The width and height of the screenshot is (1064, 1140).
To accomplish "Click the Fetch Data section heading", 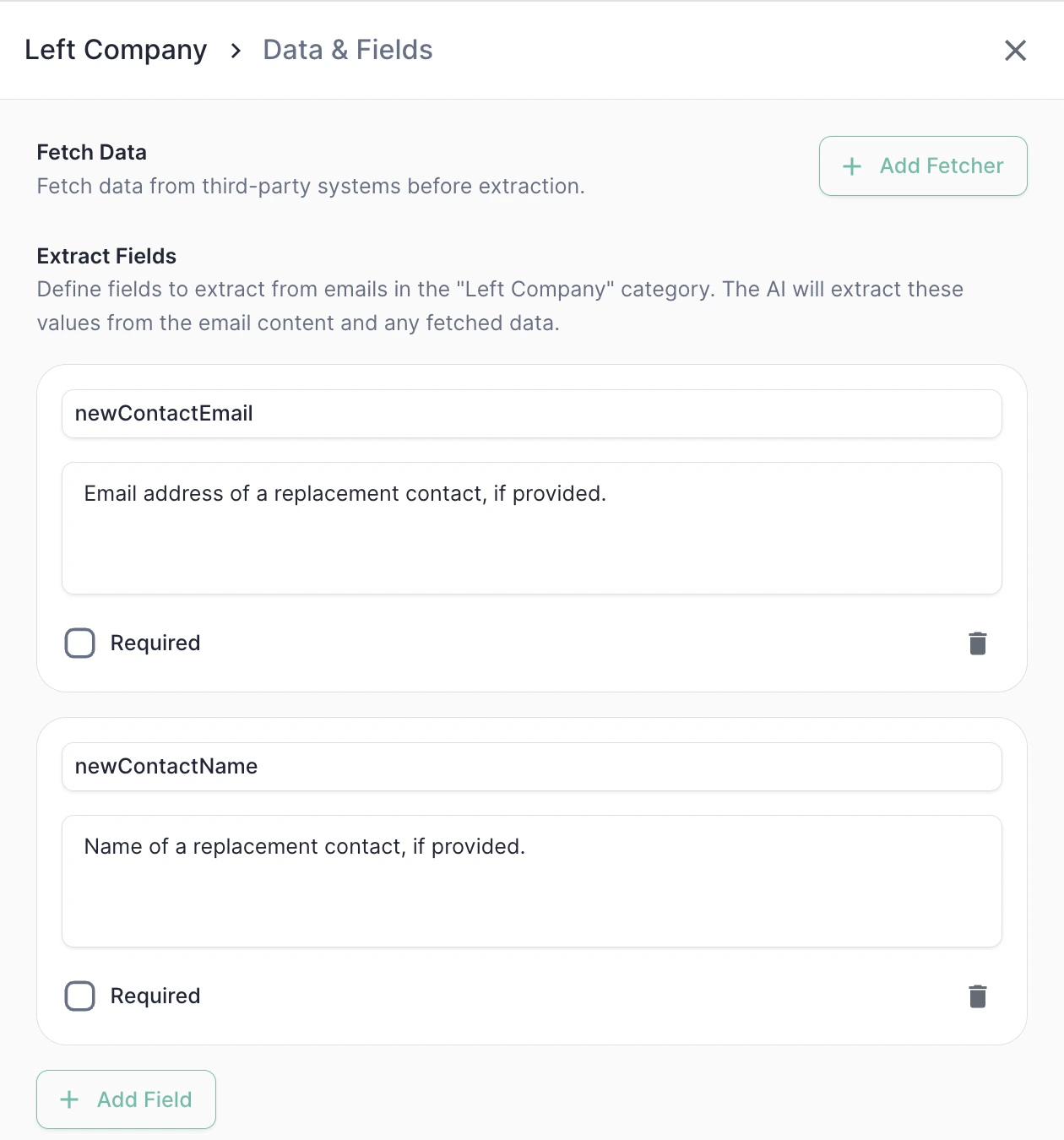I will click(x=92, y=153).
